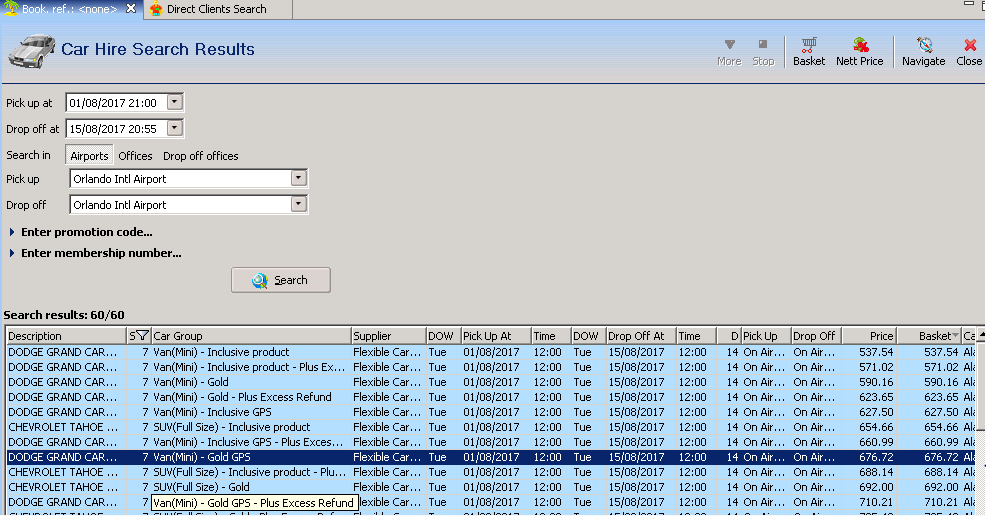Click the Nett Price icon
Image resolution: width=986 pixels, height=516 pixels.
click(859, 51)
